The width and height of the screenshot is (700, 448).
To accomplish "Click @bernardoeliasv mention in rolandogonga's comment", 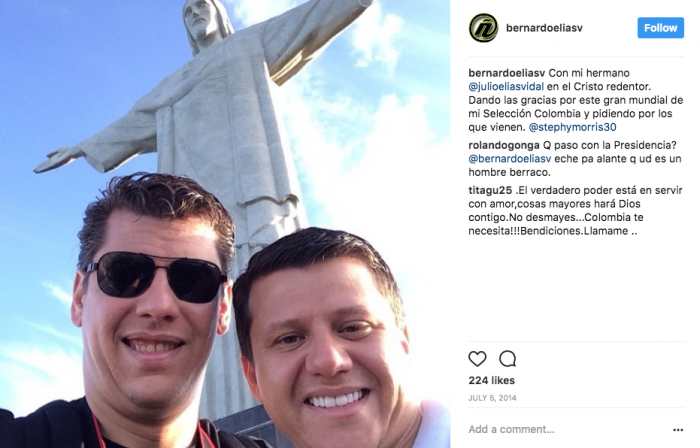I will click(510, 159).
